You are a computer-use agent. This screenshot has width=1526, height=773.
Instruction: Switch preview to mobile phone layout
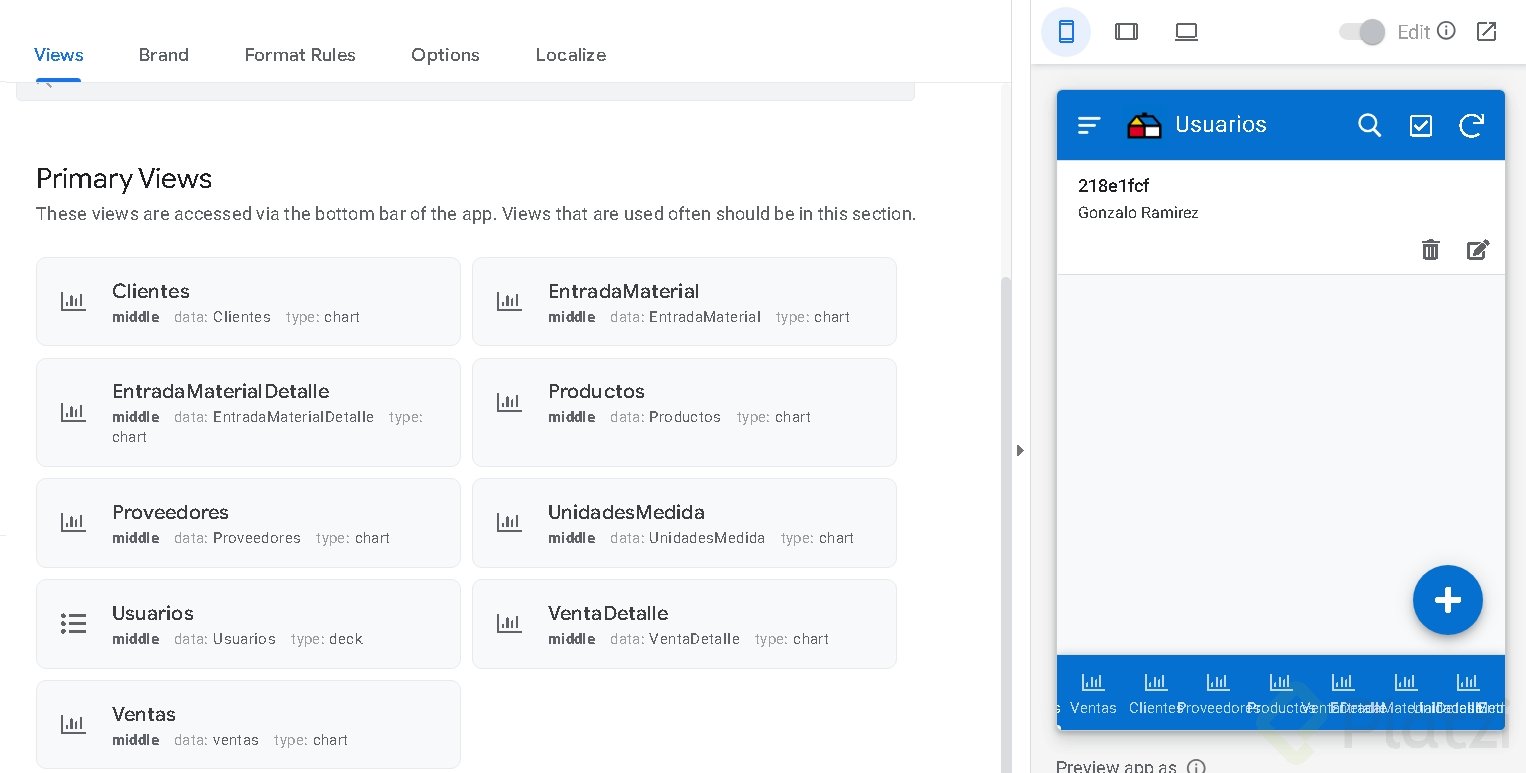pyautogui.click(x=1066, y=32)
